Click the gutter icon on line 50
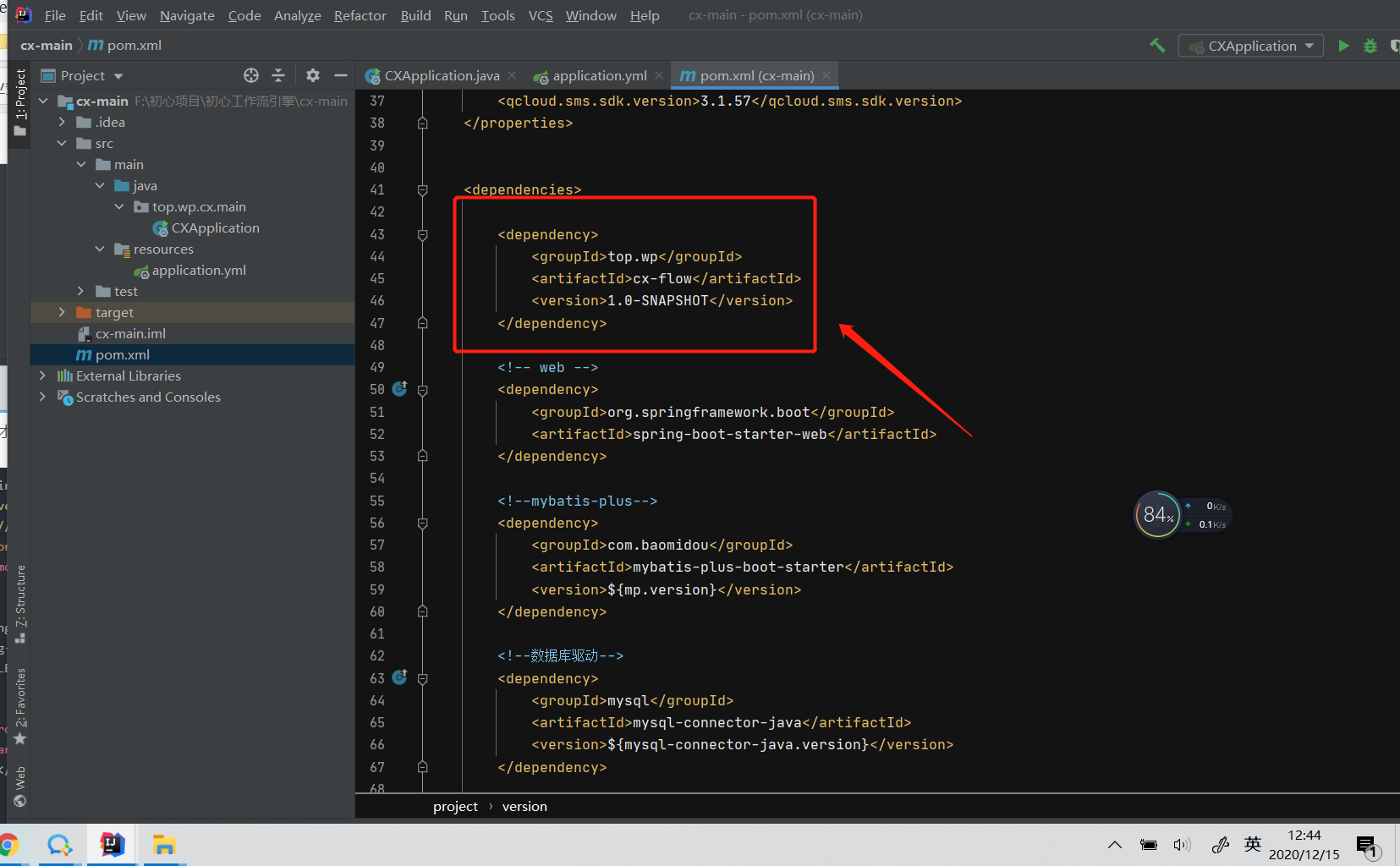 tap(400, 389)
